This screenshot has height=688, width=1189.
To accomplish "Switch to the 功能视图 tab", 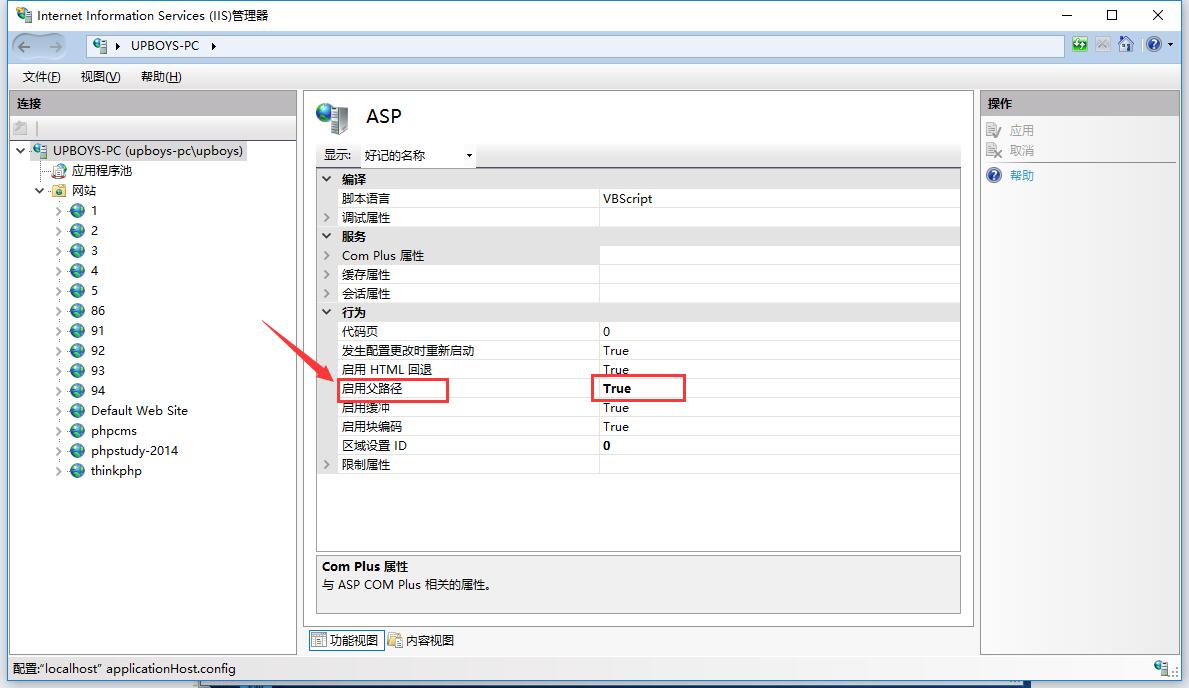I will 346,640.
